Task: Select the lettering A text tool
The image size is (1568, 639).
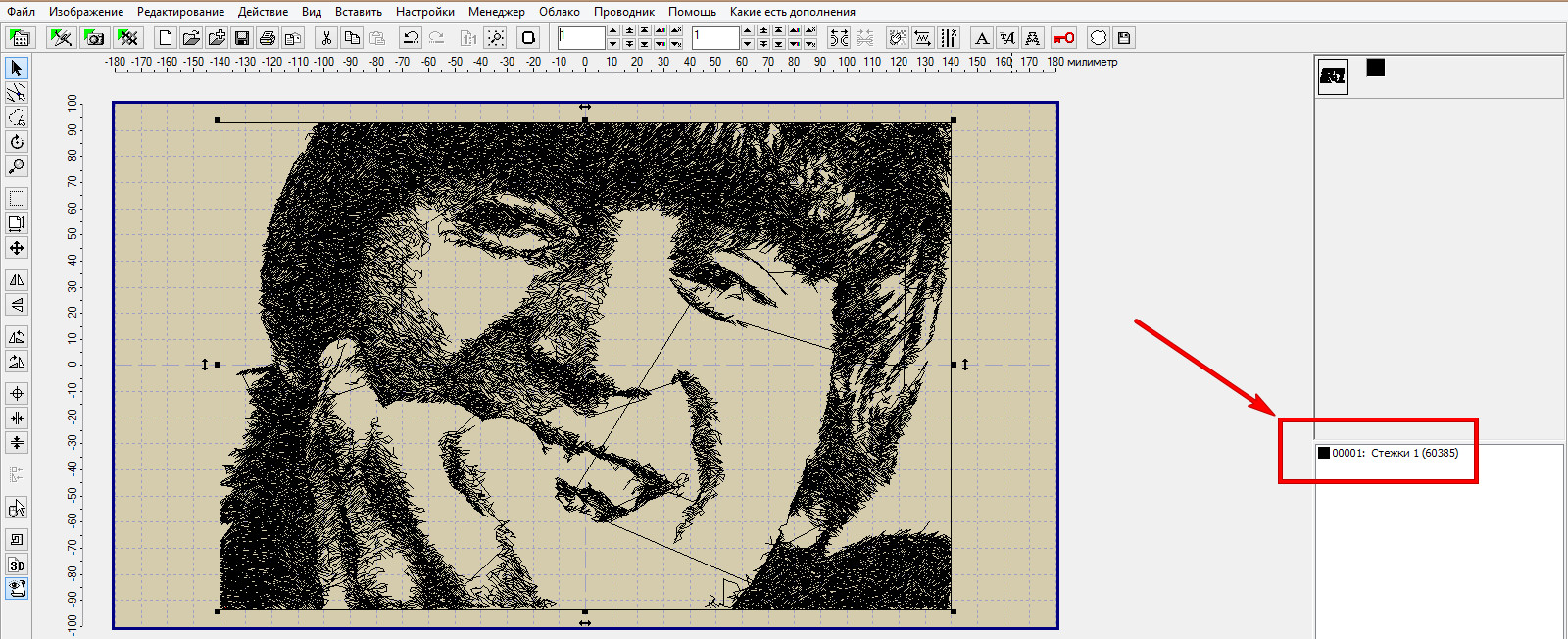Action: (x=981, y=38)
